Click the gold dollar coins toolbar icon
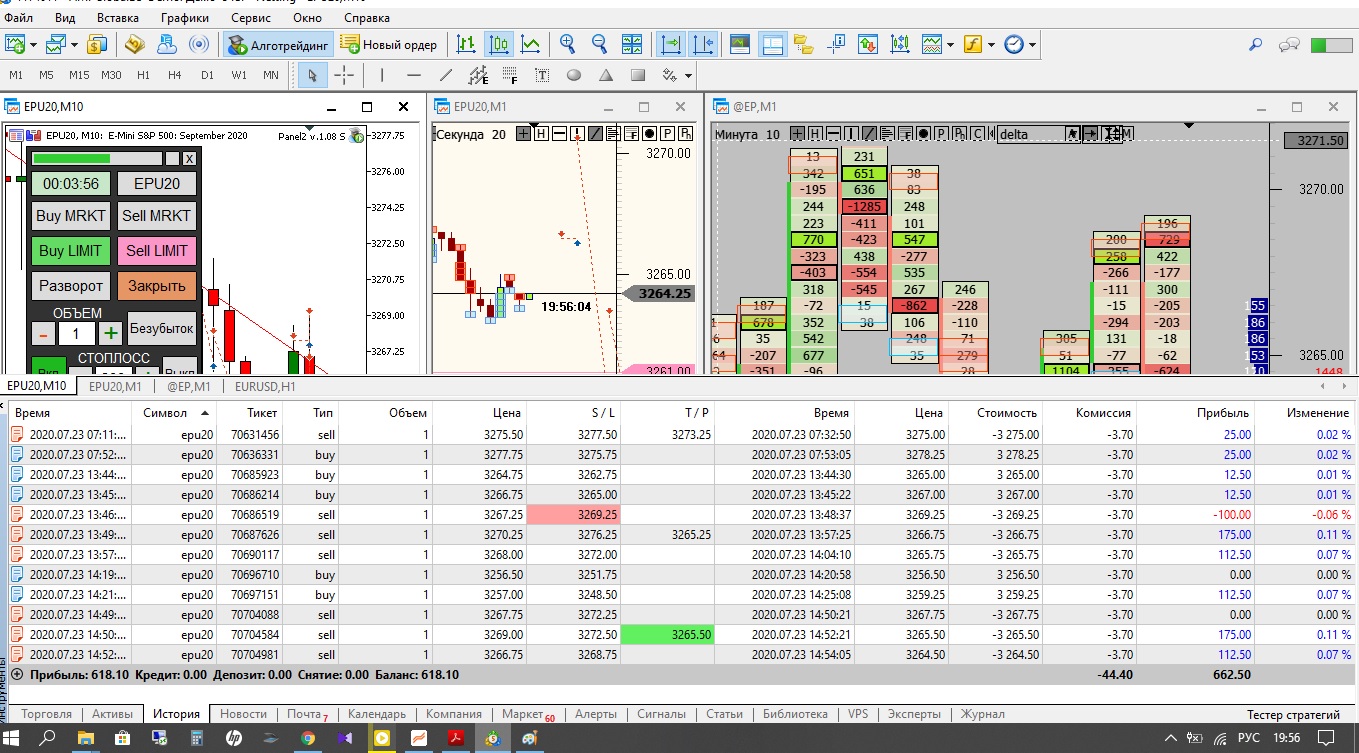 [x=97, y=44]
